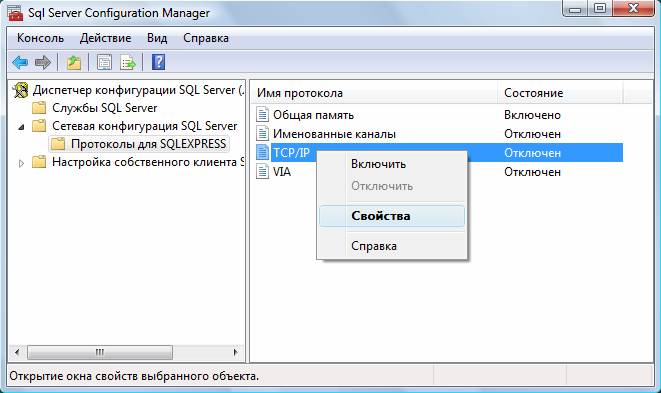This screenshot has height=393, width=661.
Task: Click the Export list toolbar icon
Action: pos(128,62)
